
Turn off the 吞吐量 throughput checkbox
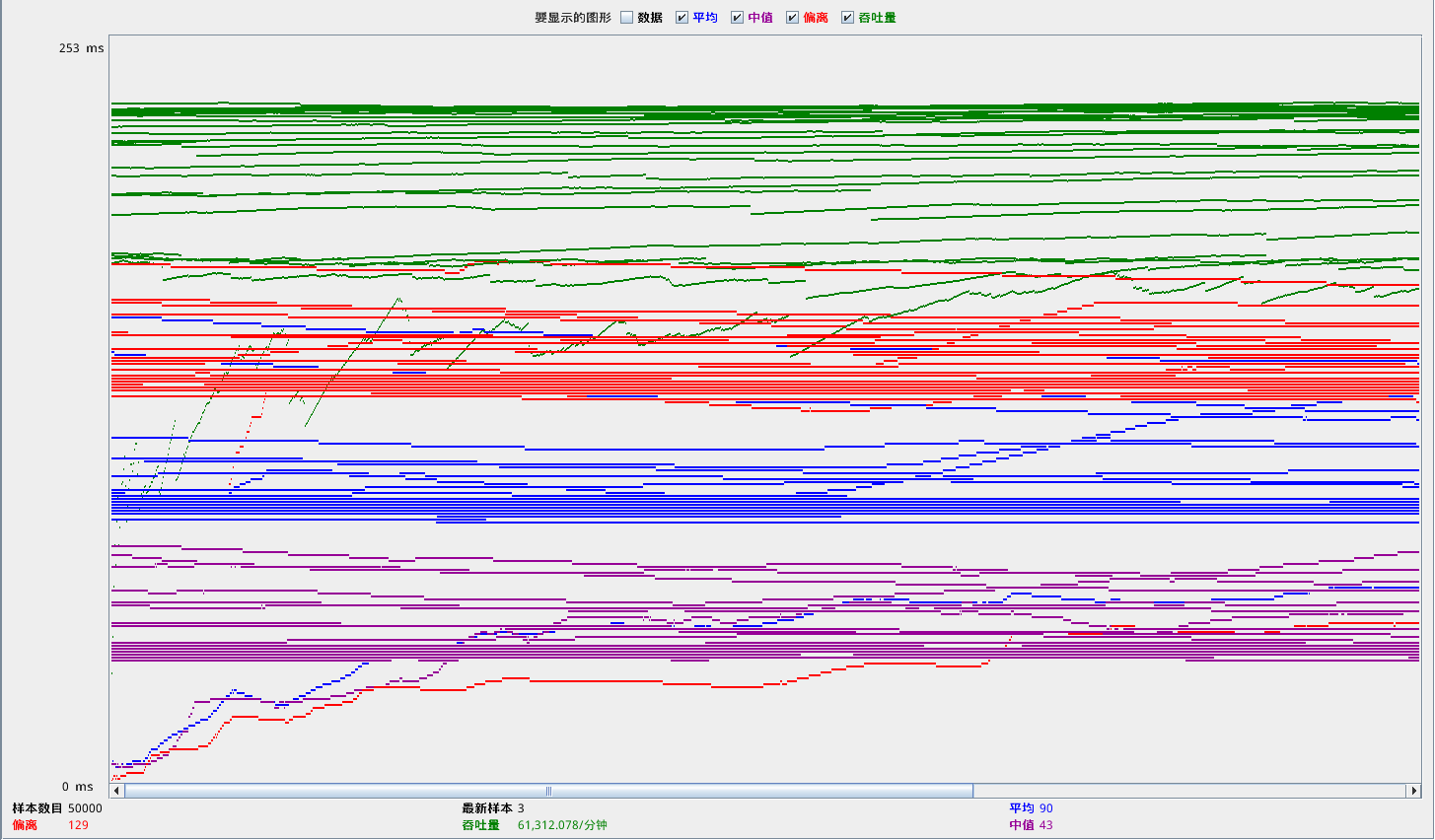coord(848,18)
